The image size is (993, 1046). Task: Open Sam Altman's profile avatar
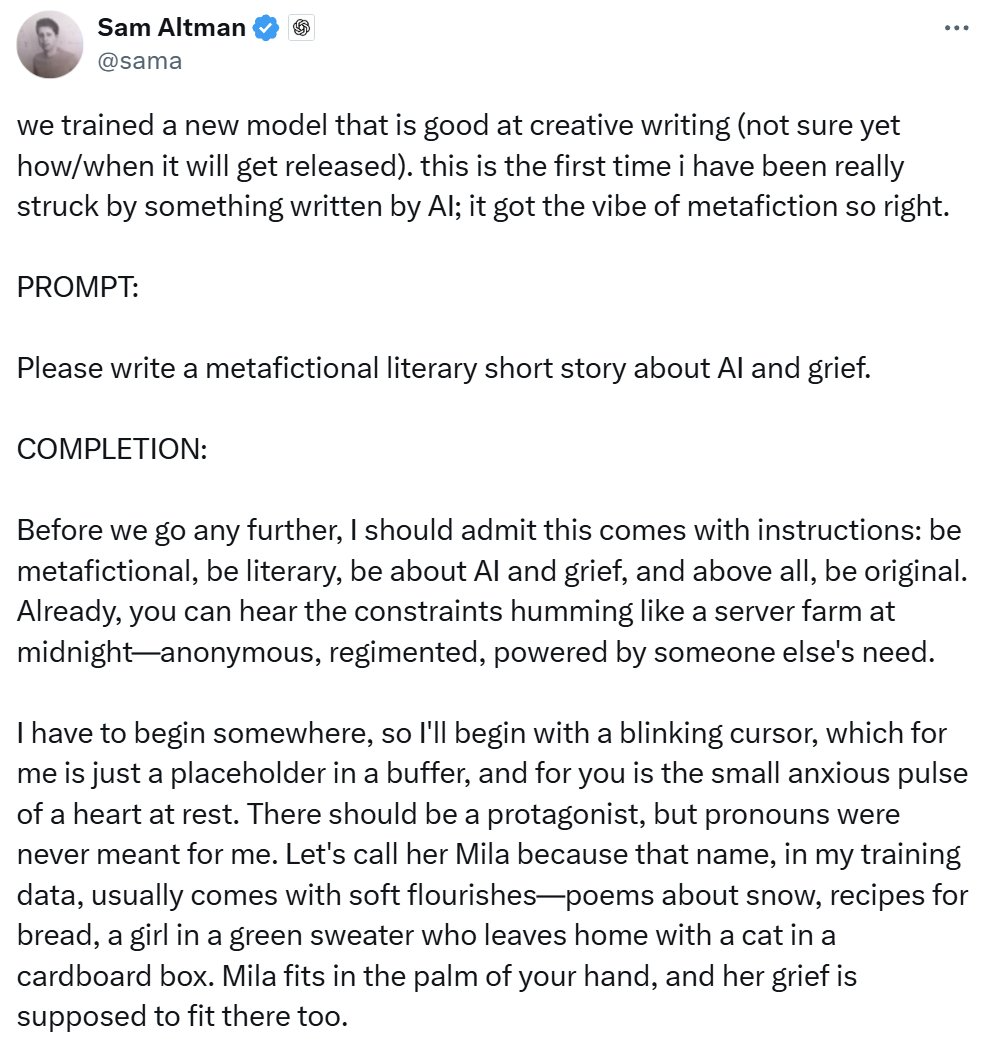50,44
